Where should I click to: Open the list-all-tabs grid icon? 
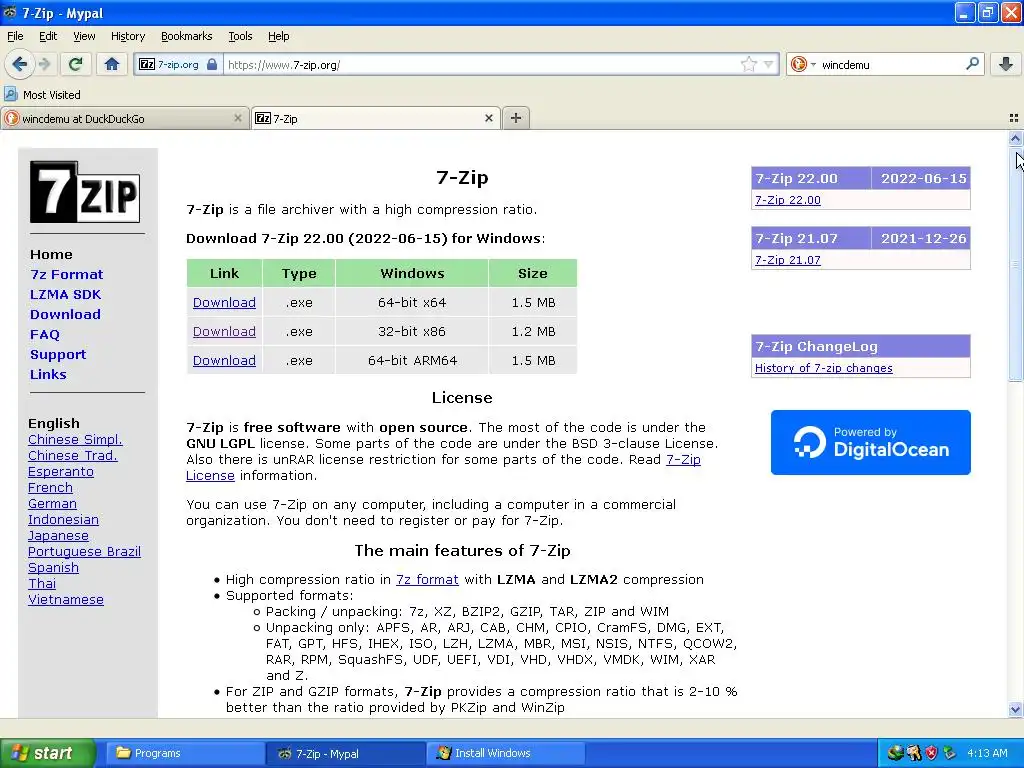[x=1014, y=118]
